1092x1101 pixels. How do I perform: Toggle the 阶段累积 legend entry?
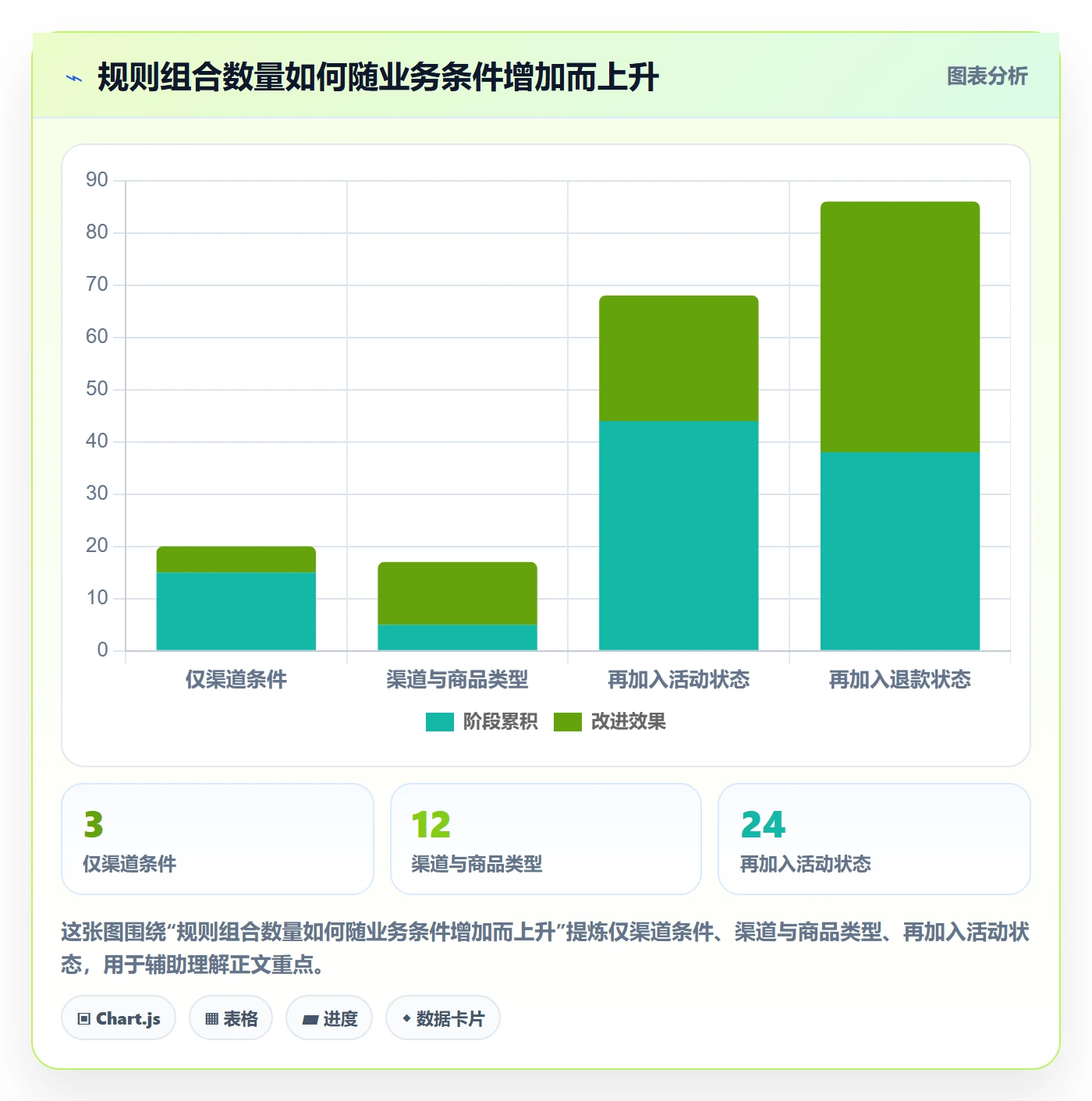tap(481, 721)
